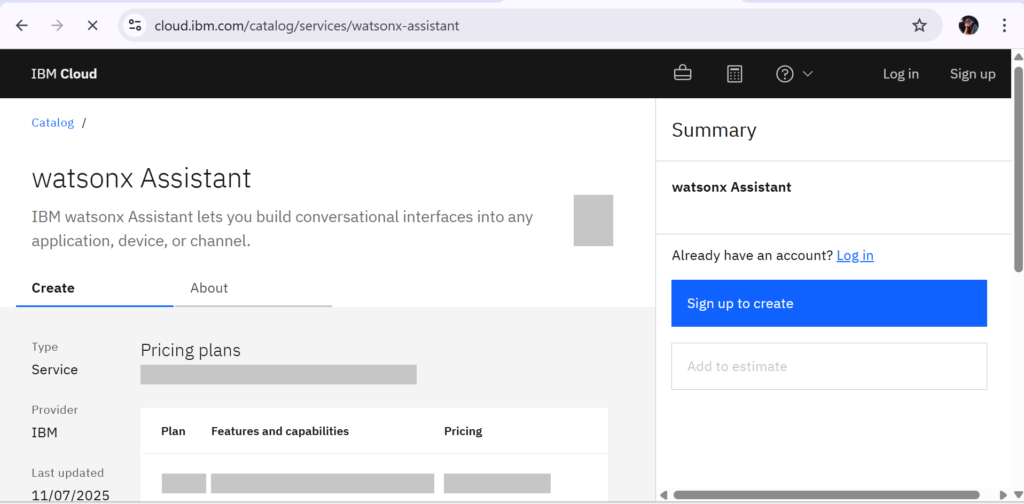Click the vertical scrollbar thumb
The height and width of the screenshot is (504, 1024).
coord(1018,168)
